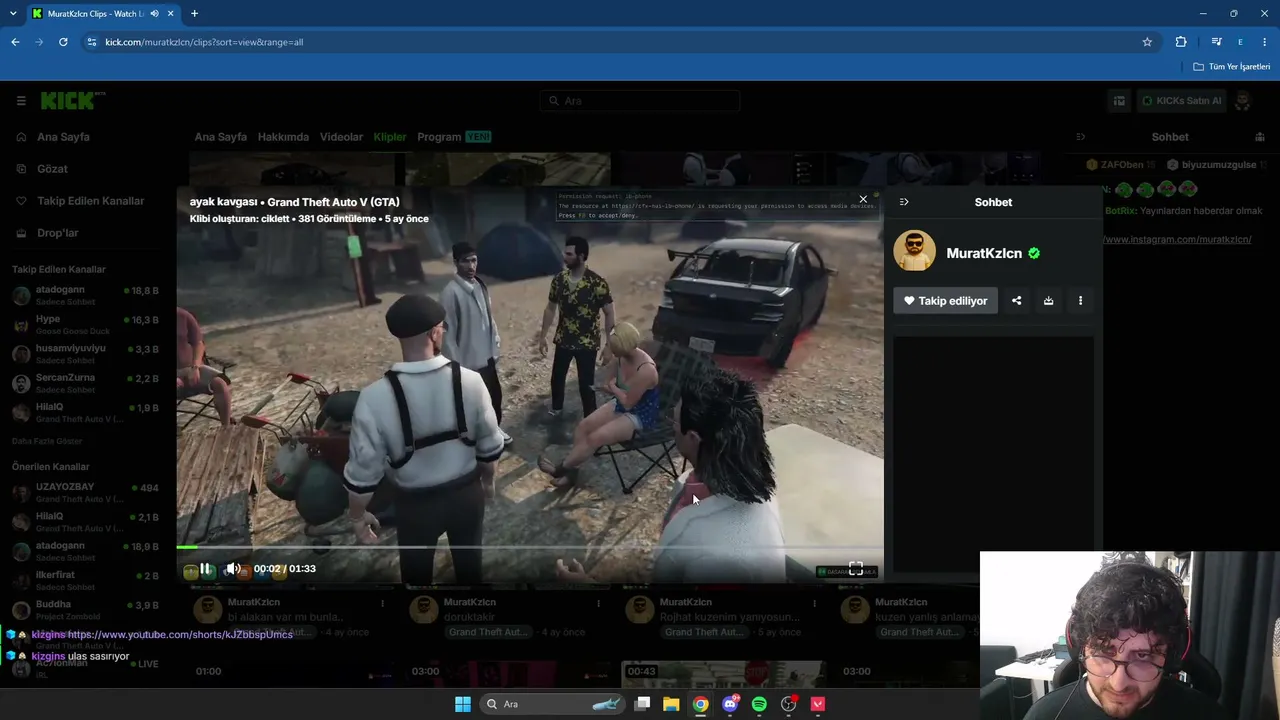Open the Hype followed channel
Image resolution: width=1280 pixels, height=720 pixels.
[85, 324]
